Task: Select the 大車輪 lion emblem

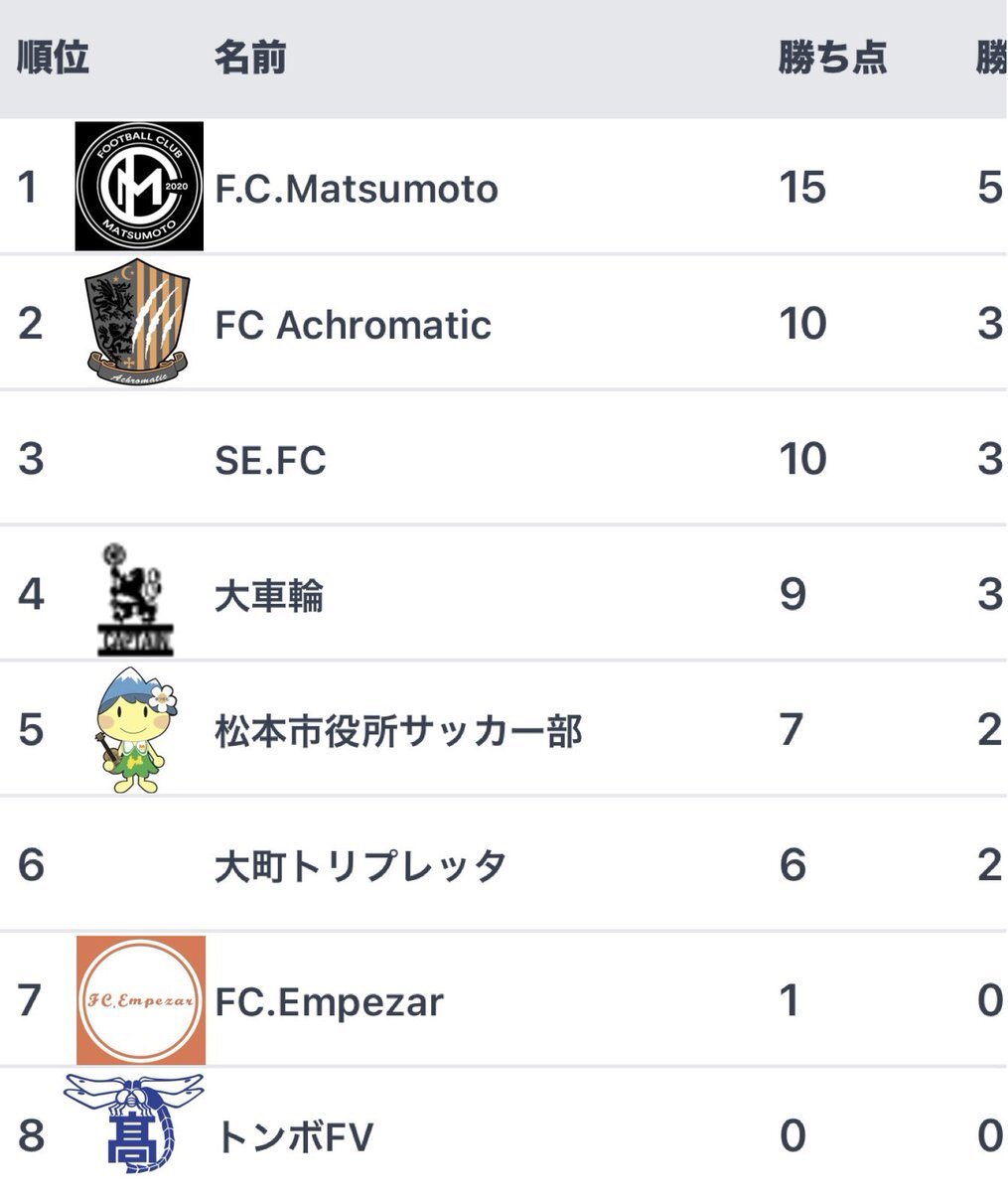Action: click(138, 600)
